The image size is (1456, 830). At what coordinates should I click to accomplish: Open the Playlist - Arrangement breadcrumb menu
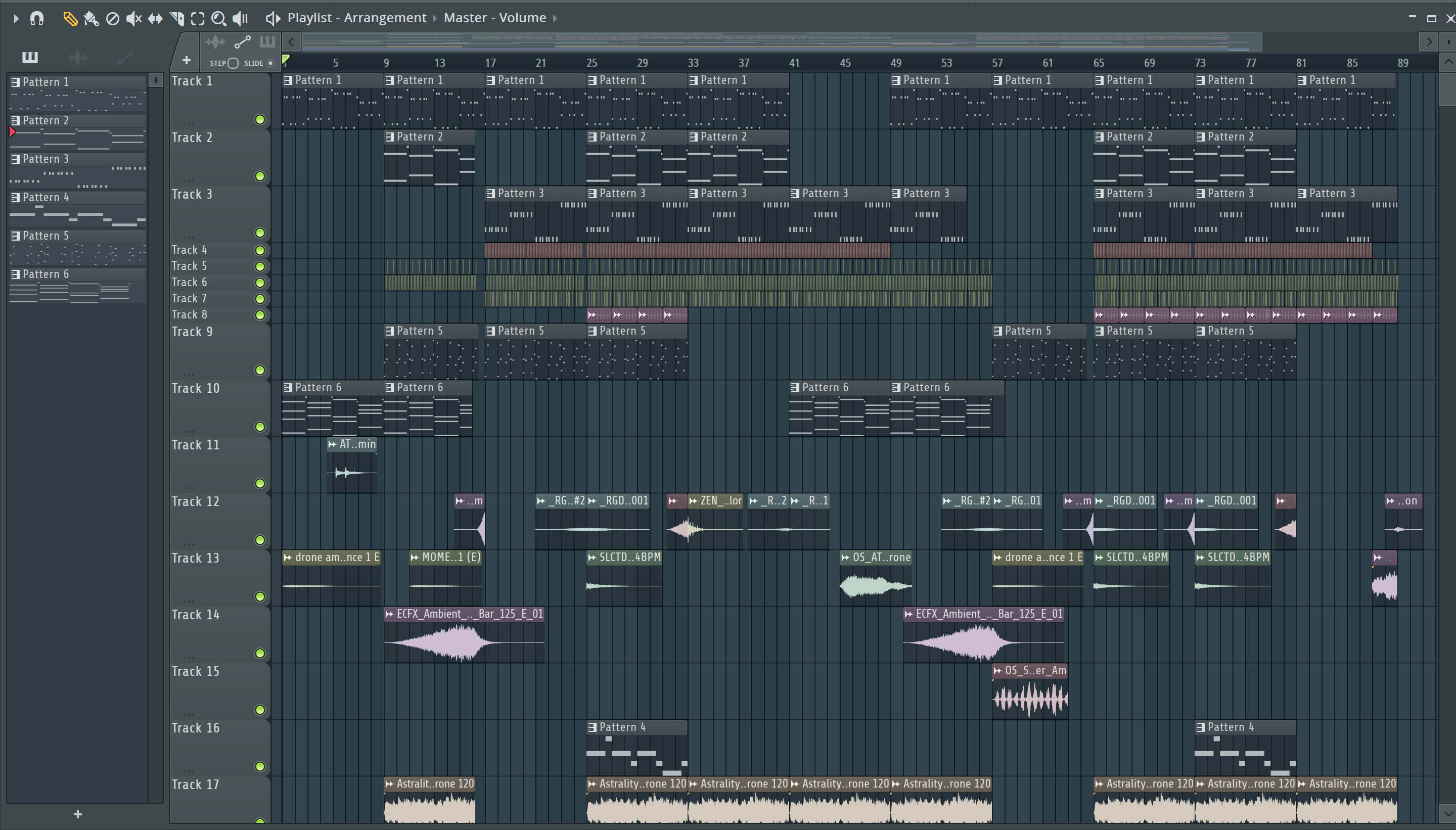(357, 18)
